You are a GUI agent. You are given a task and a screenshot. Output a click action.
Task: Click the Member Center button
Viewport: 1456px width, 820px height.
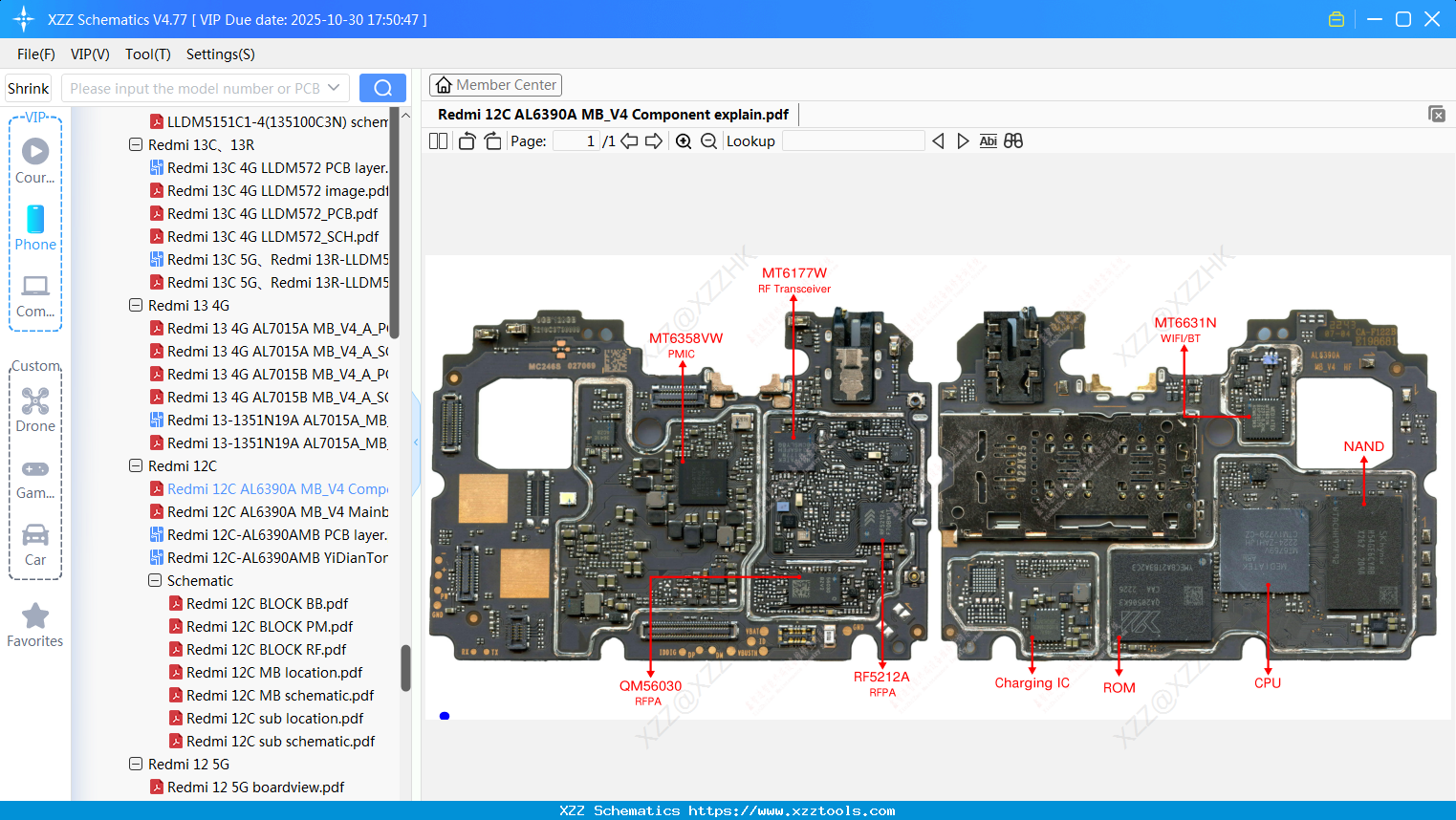pyautogui.click(x=495, y=84)
